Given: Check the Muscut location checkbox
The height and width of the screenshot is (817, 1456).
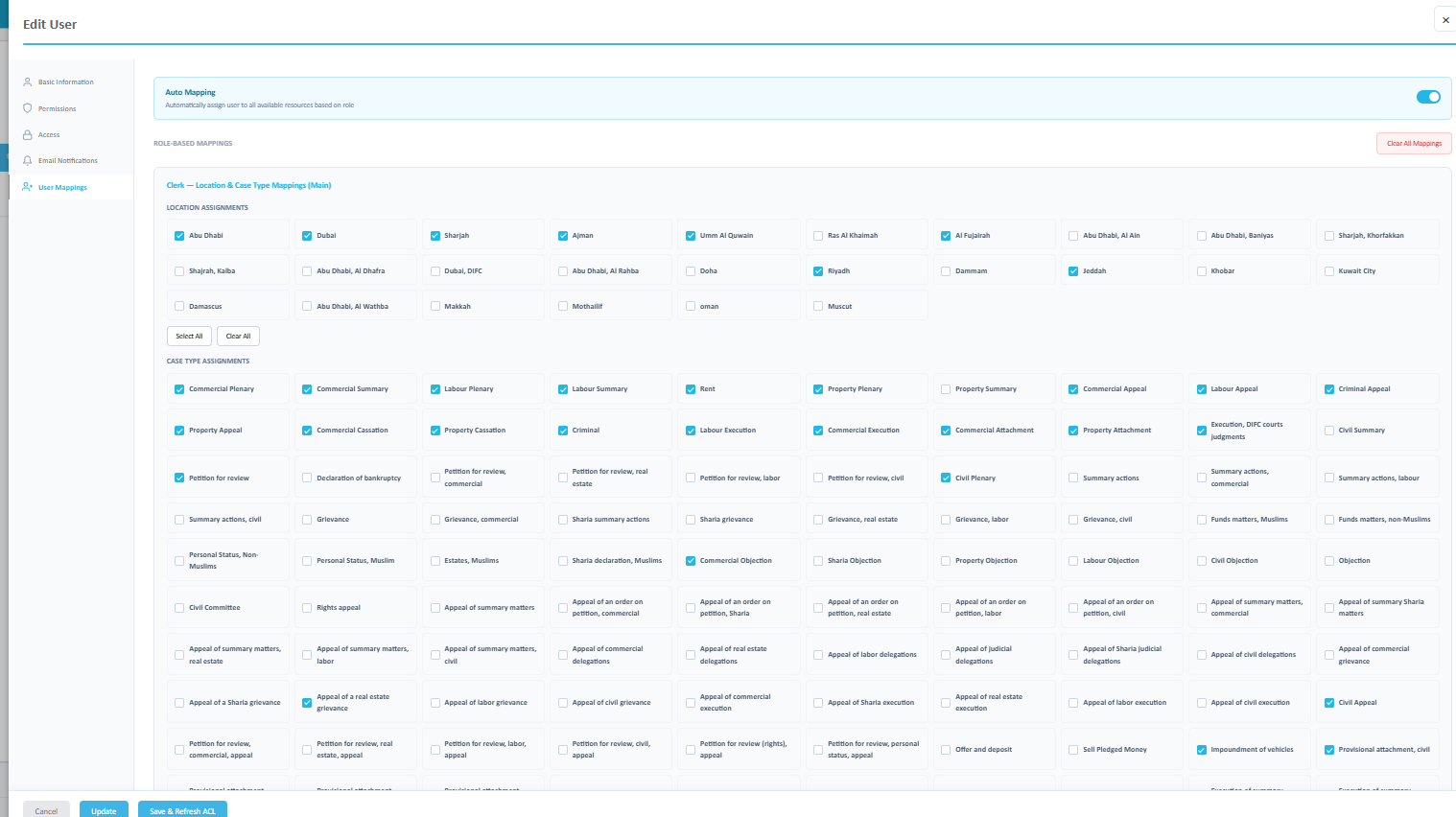Looking at the screenshot, I should (818, 307).
